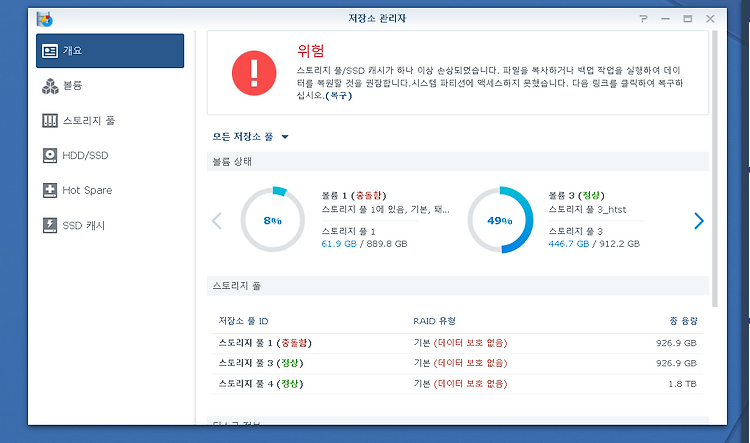Image resolution: width=750 pixels, height=443 pixels.
Task: Click the vertical scrollbar of the overview panel
Action: coord(715,168)
